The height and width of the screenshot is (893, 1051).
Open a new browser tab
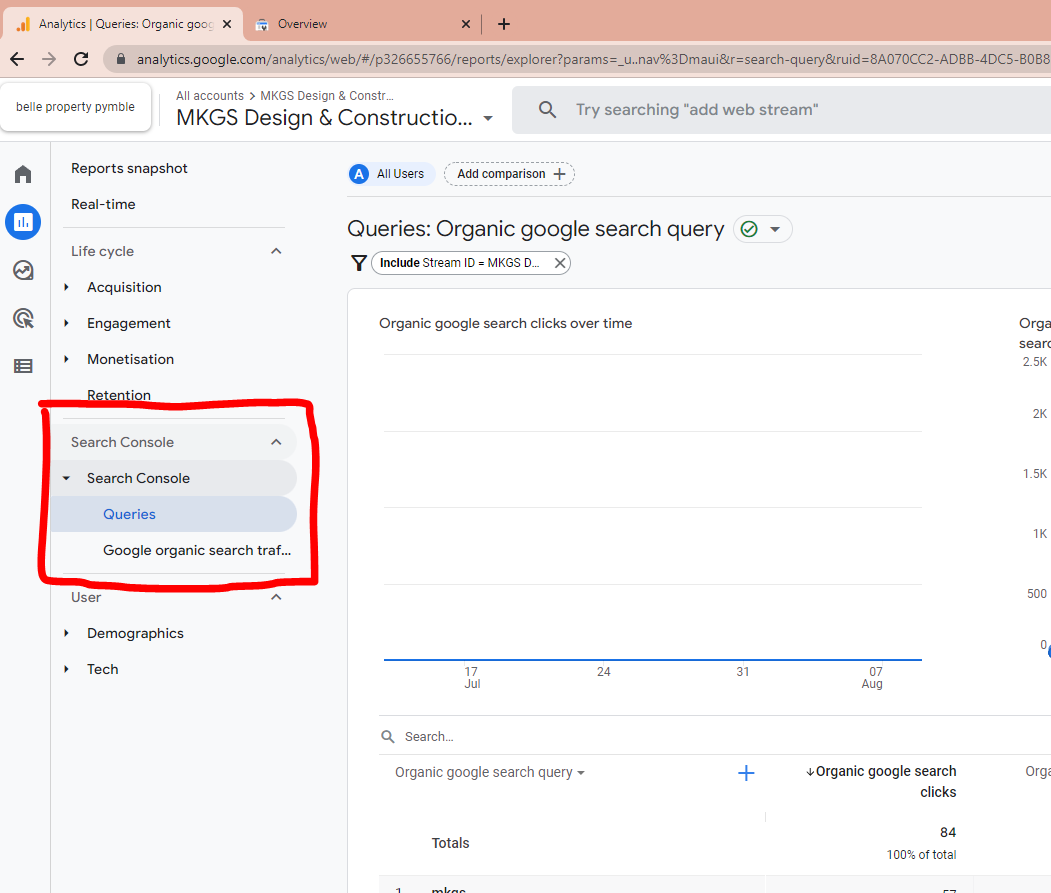pos(504,24)
